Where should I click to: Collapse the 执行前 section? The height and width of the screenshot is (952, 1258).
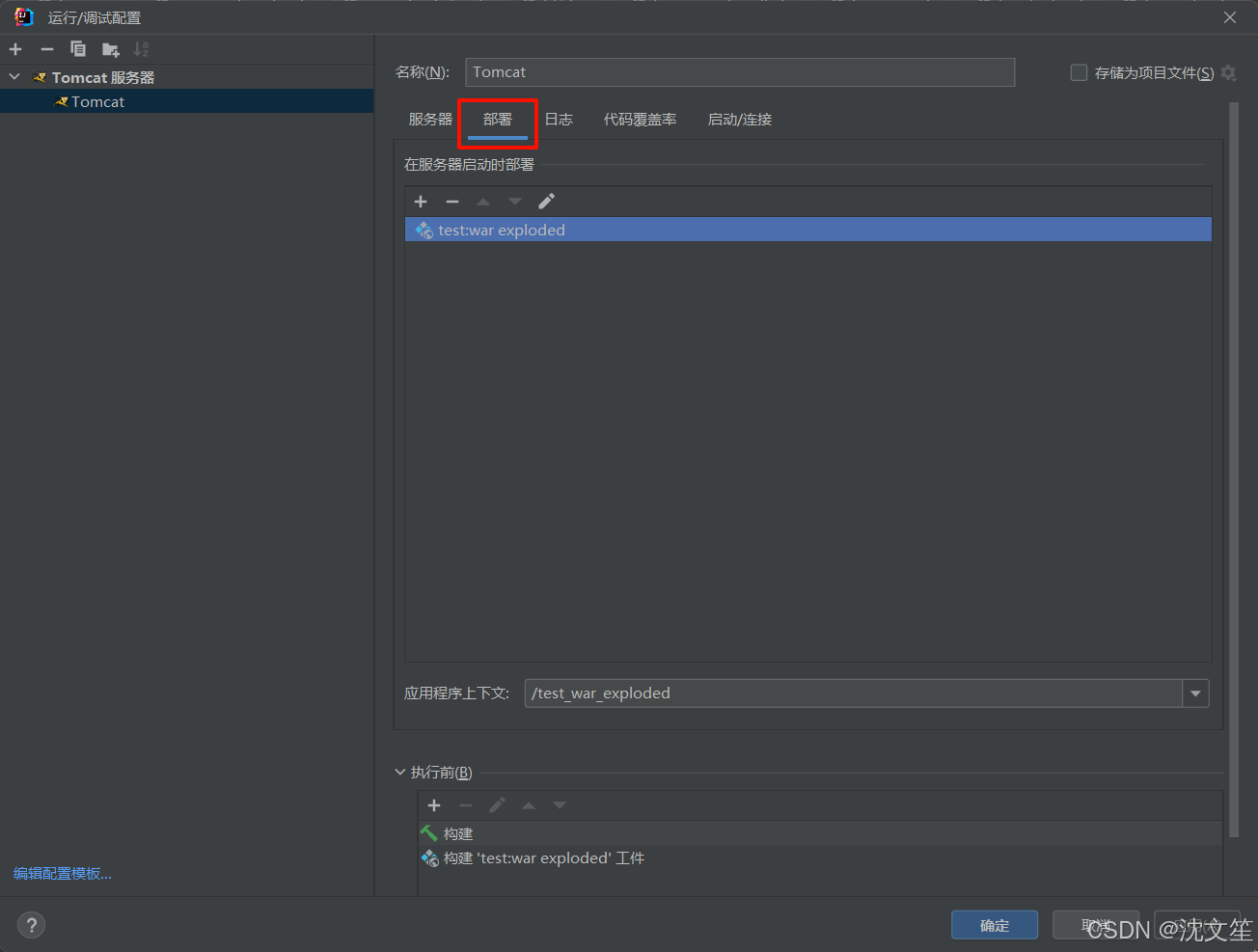400,773
